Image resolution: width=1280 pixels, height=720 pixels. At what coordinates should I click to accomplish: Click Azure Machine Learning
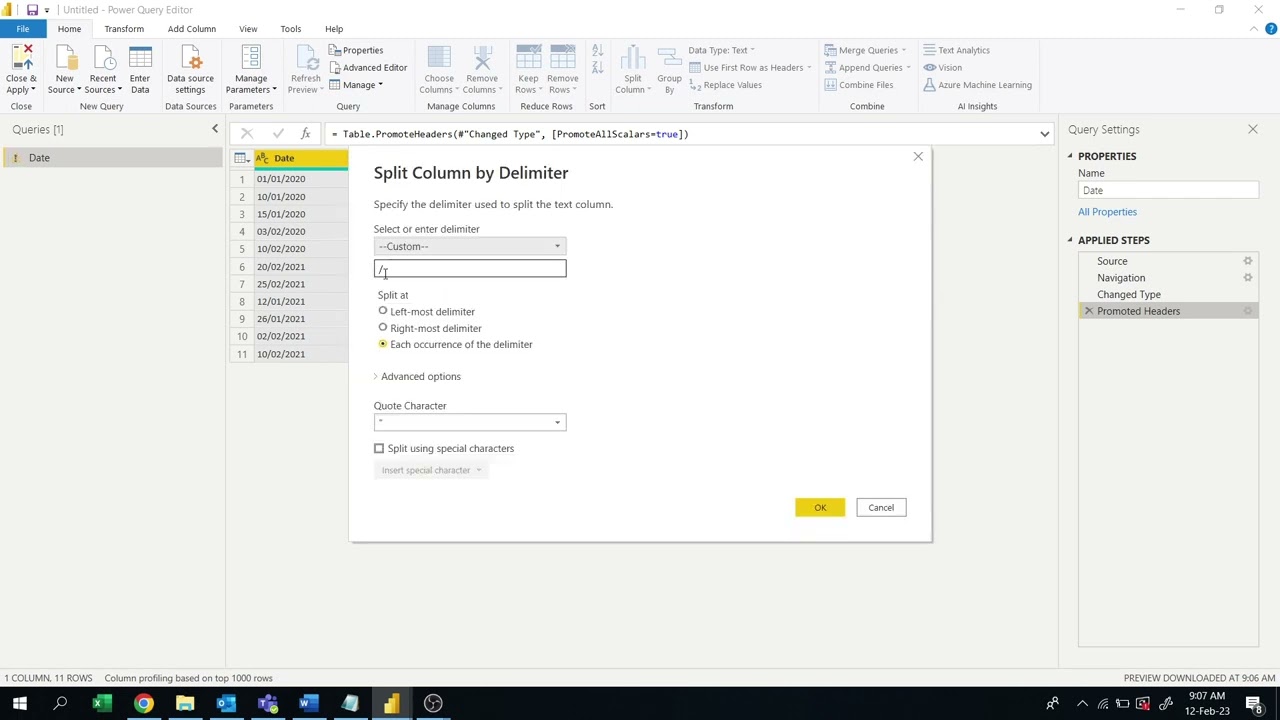[x=977, y=85]
